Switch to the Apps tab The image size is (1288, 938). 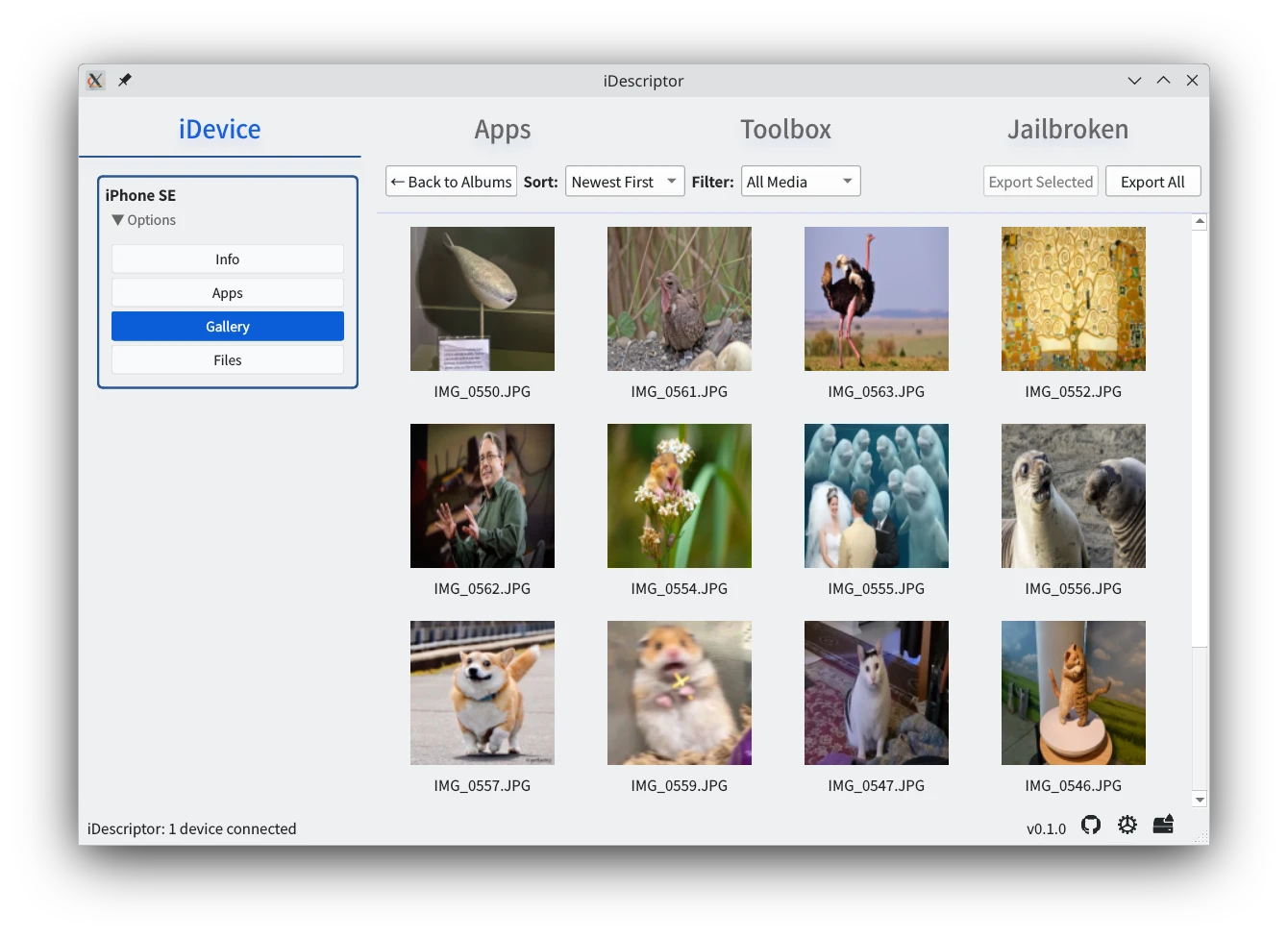tap(502, 130)
